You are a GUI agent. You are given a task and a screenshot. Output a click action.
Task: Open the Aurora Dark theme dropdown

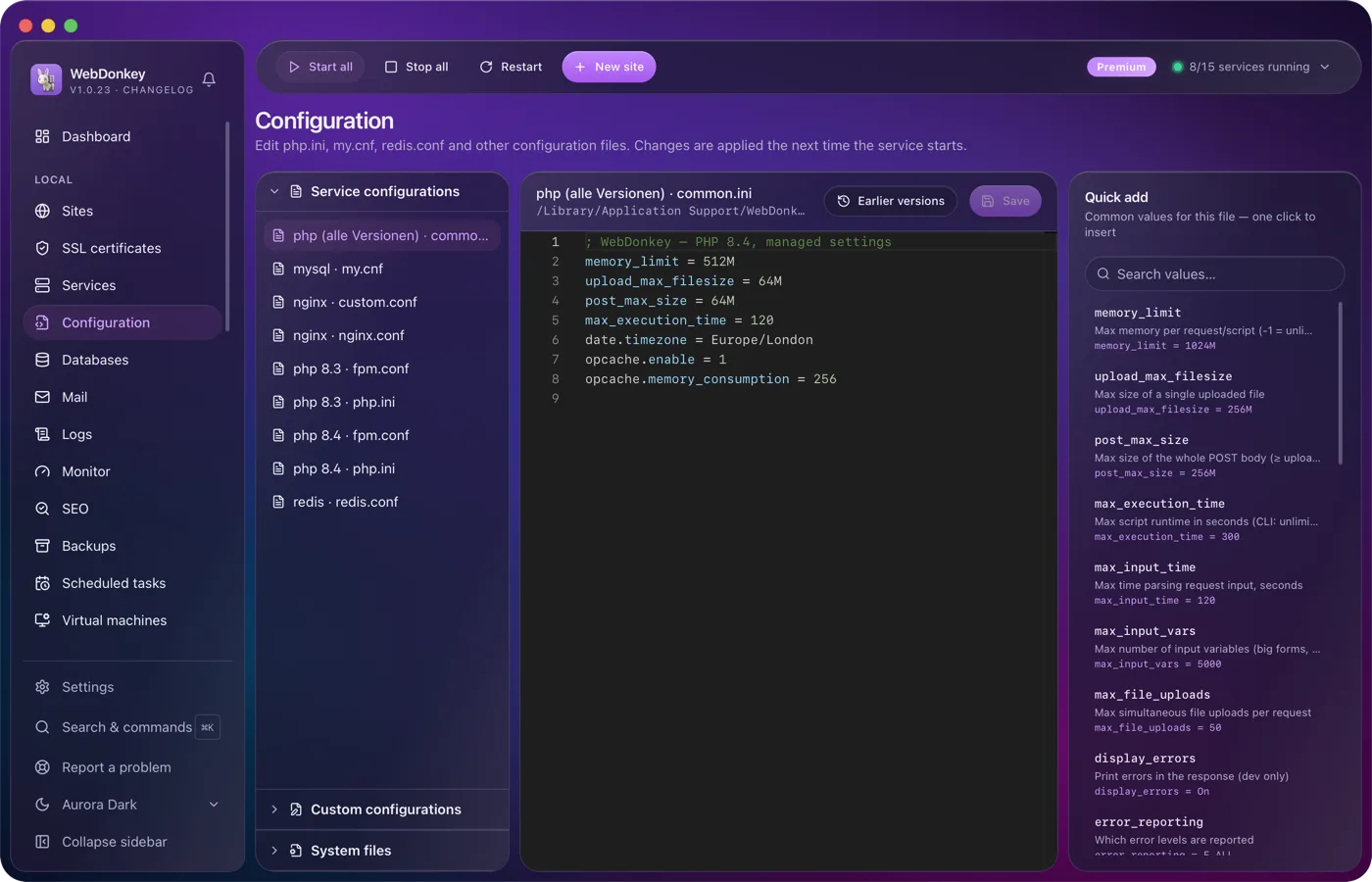click(127, 805)
